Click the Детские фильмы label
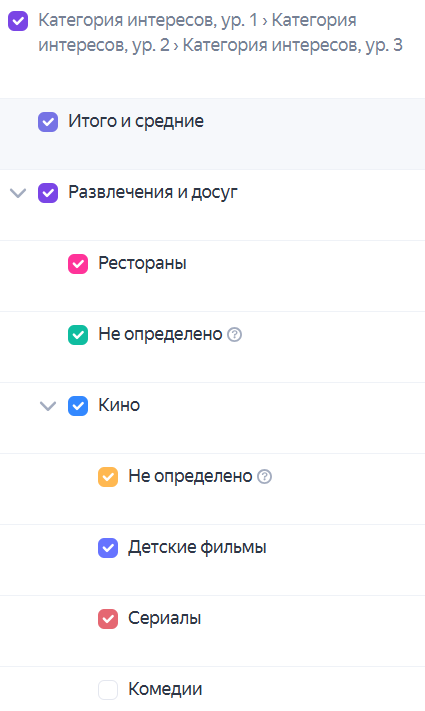This screenshot has width=425, height=711. click(x=197, y=547)
